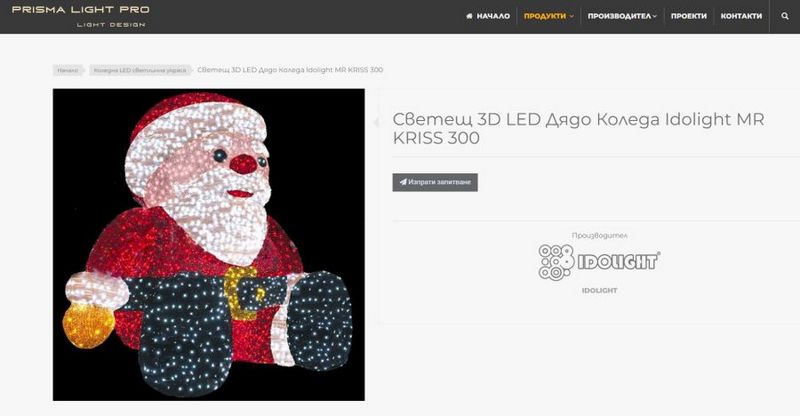Expand the ПРОДУКТИ dropdown arrow
Screen dimensions: 800x416
[x=571, y=16]
